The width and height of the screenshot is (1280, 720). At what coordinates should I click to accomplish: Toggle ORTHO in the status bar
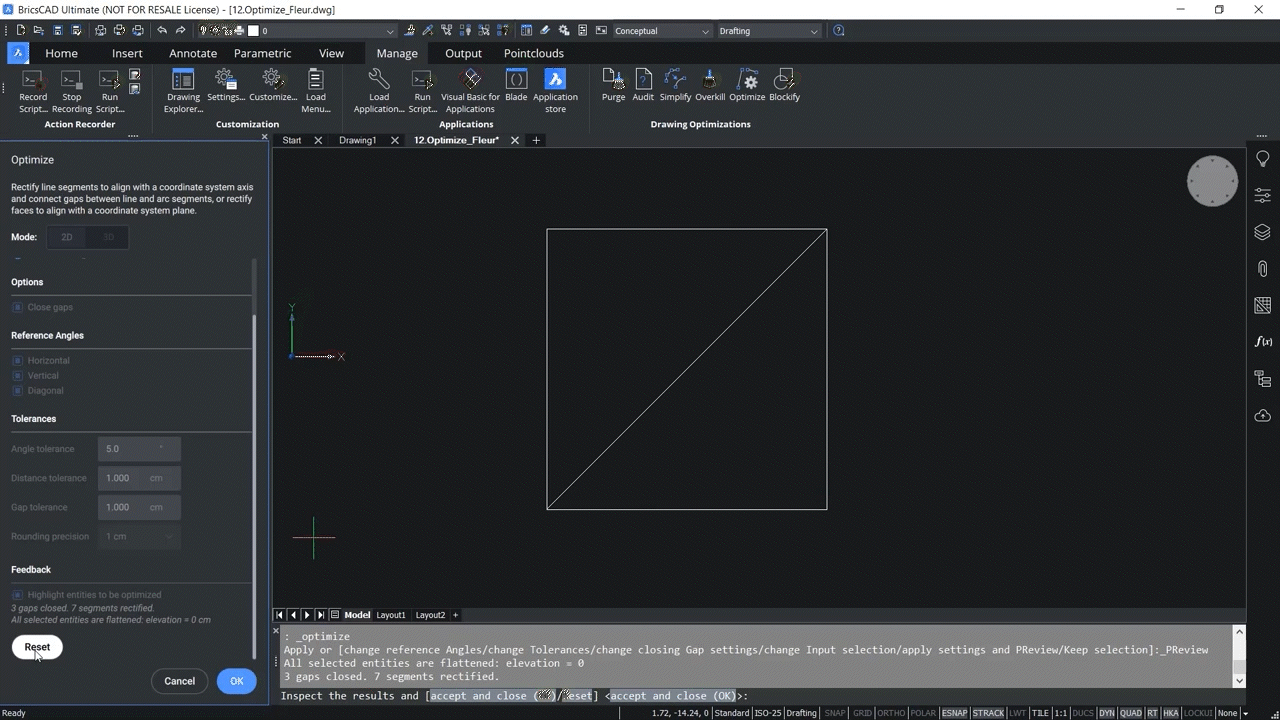pos(891,713)
